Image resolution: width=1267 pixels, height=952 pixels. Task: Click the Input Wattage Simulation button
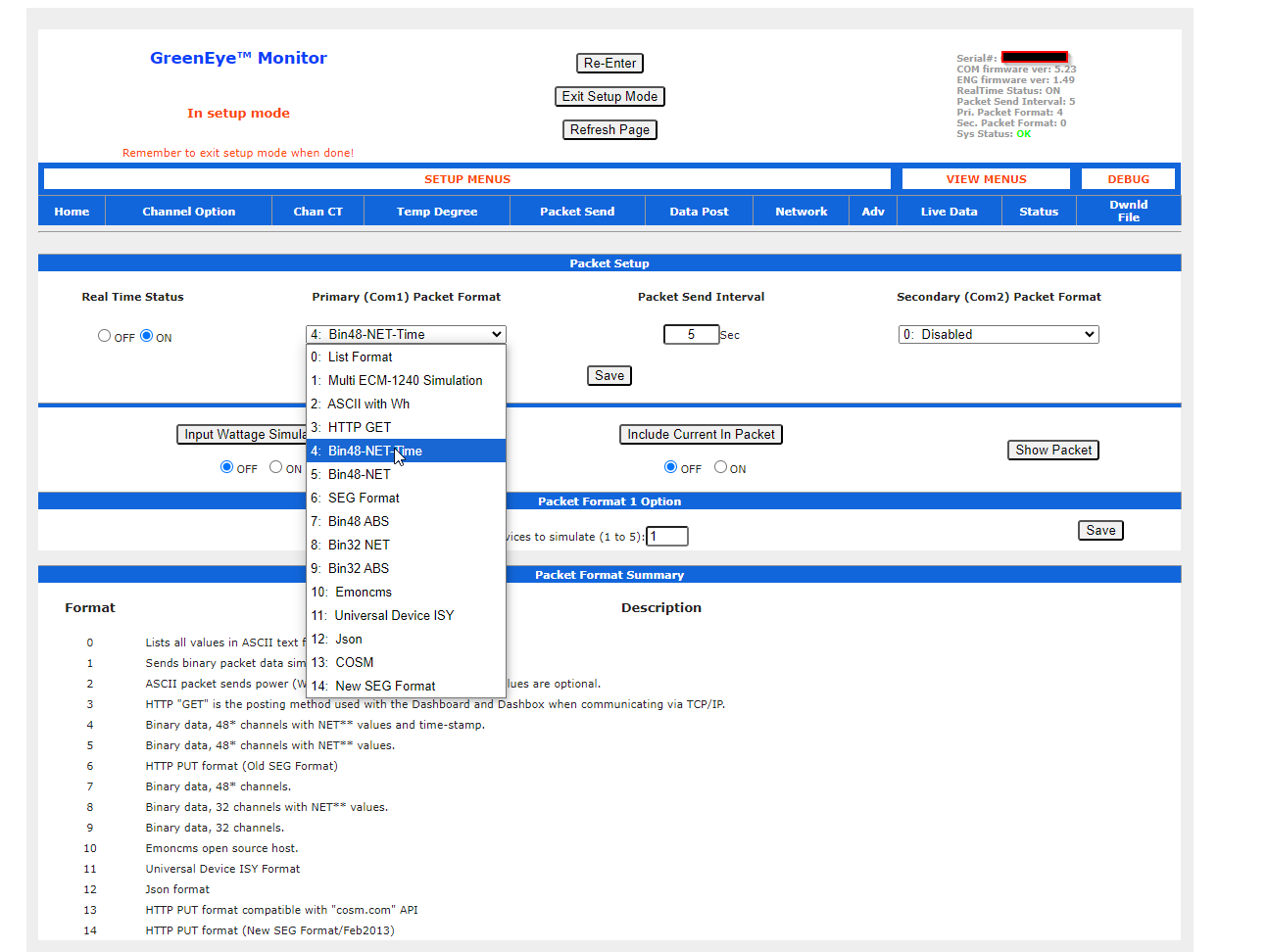click(242, 435)
